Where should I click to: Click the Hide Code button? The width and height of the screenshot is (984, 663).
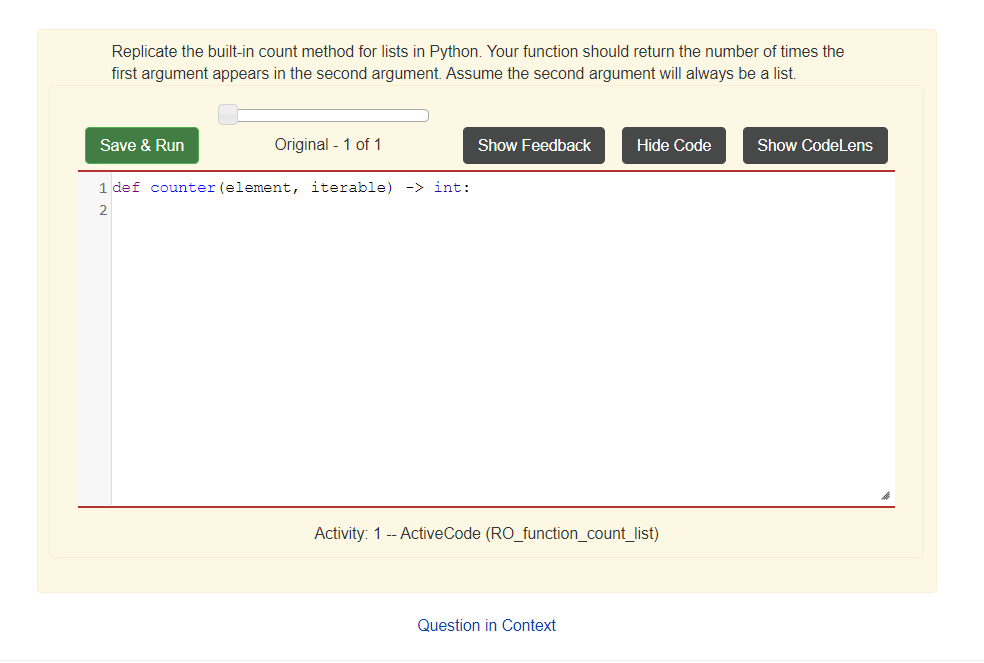[673, 145]
